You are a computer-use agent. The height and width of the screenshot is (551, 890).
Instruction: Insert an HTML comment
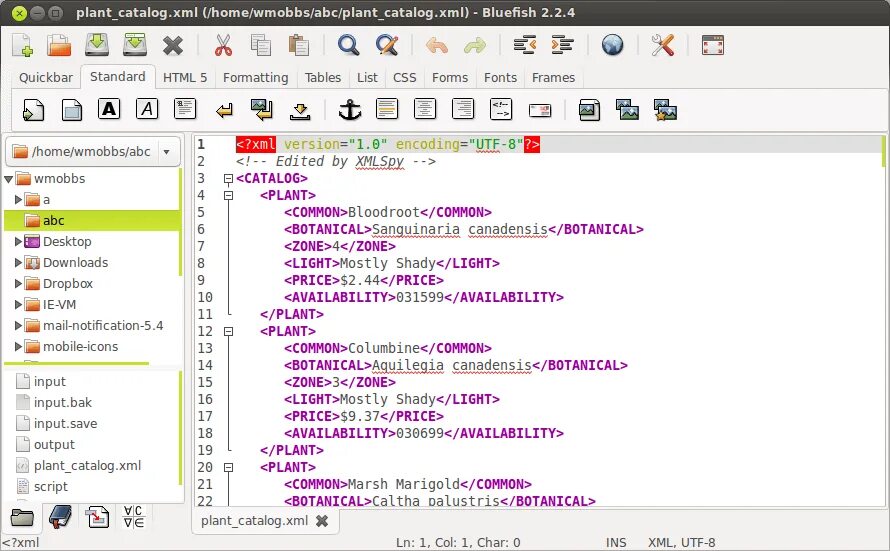pyautogui.click(x=501, y=110)
